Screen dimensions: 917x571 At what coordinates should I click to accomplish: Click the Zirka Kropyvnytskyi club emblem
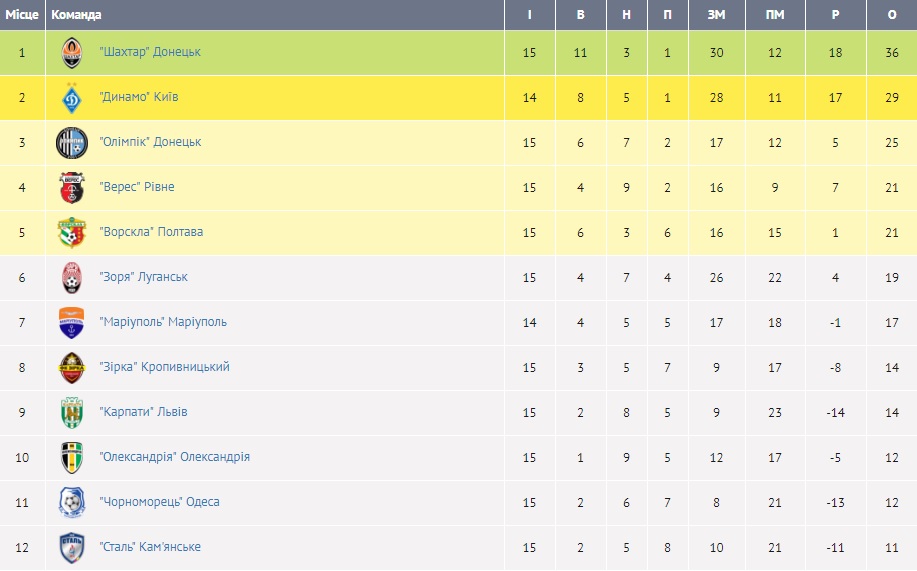pyautogui.click(x=71, y=367)
